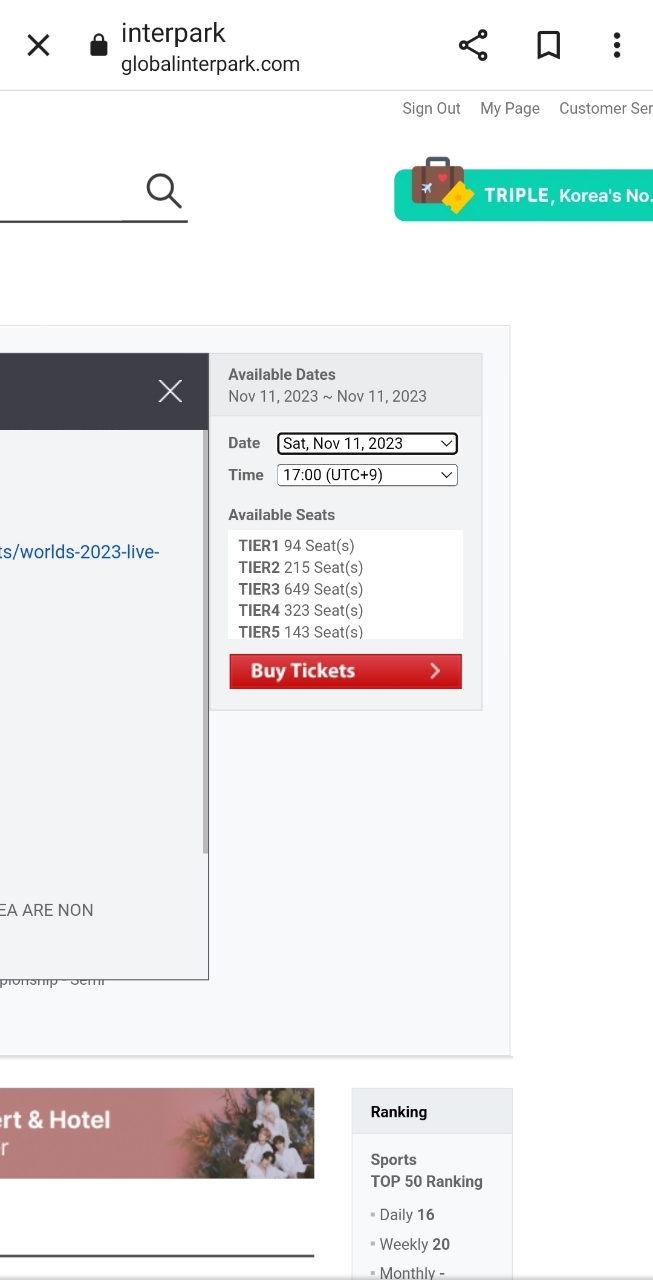
Task: Open the Time dropdown 17:00 (UTC+9)
Action: tap(367, 475)
